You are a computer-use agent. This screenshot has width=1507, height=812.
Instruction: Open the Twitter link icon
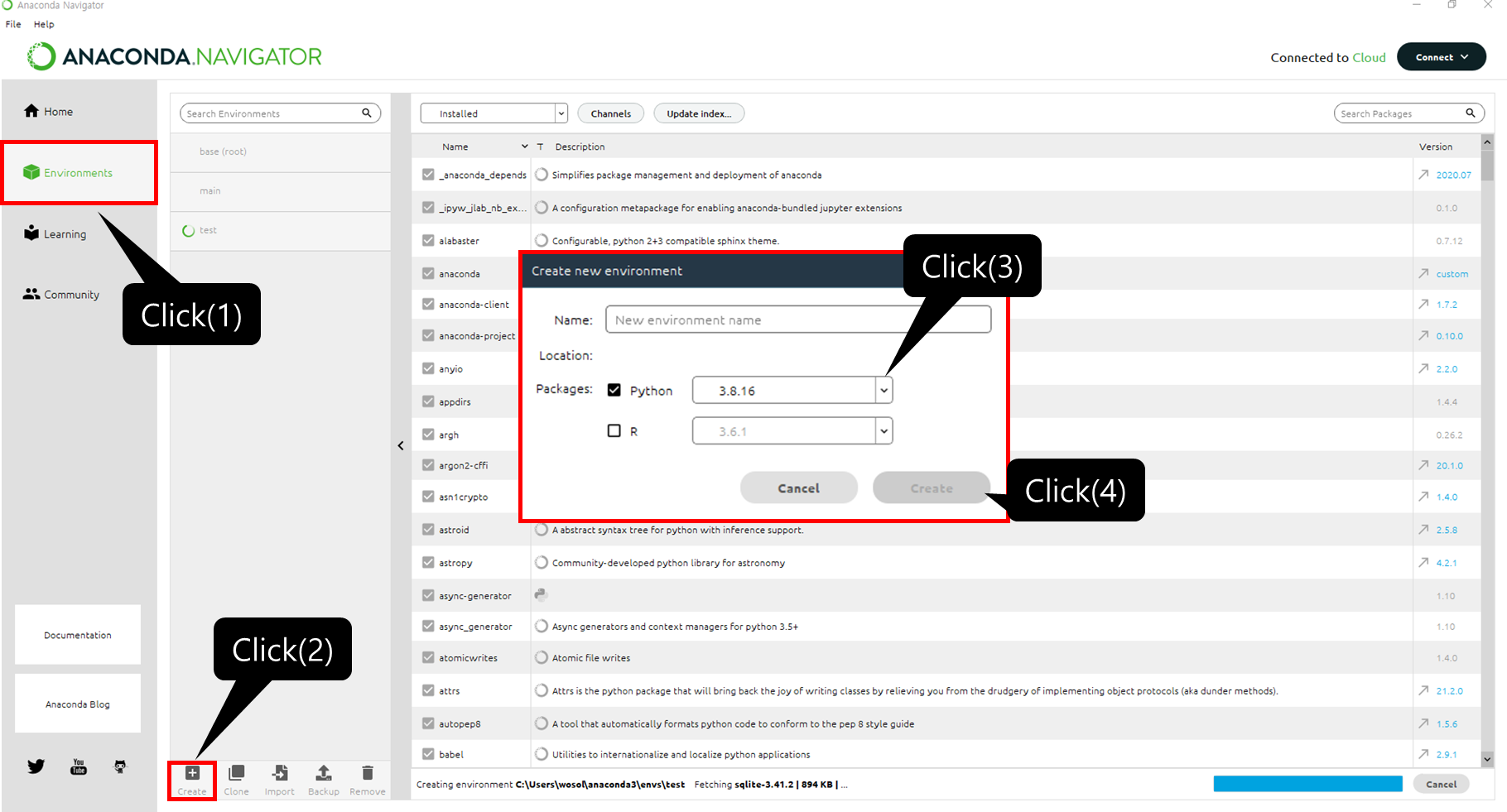36,766
